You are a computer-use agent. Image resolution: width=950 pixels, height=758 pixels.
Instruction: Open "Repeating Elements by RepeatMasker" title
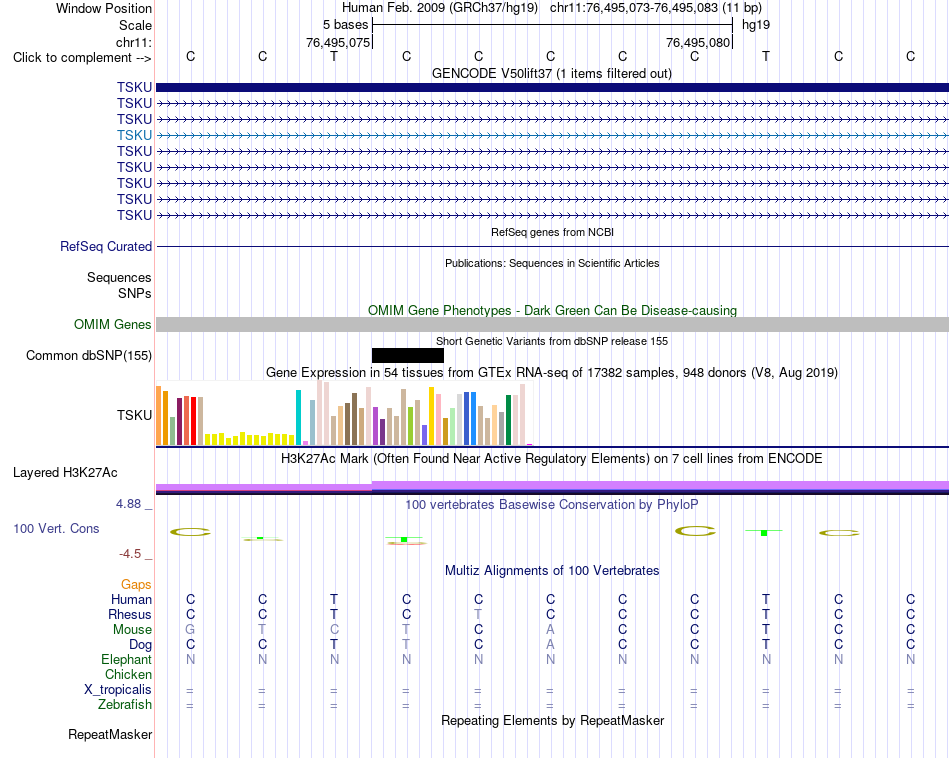point(552,720)
